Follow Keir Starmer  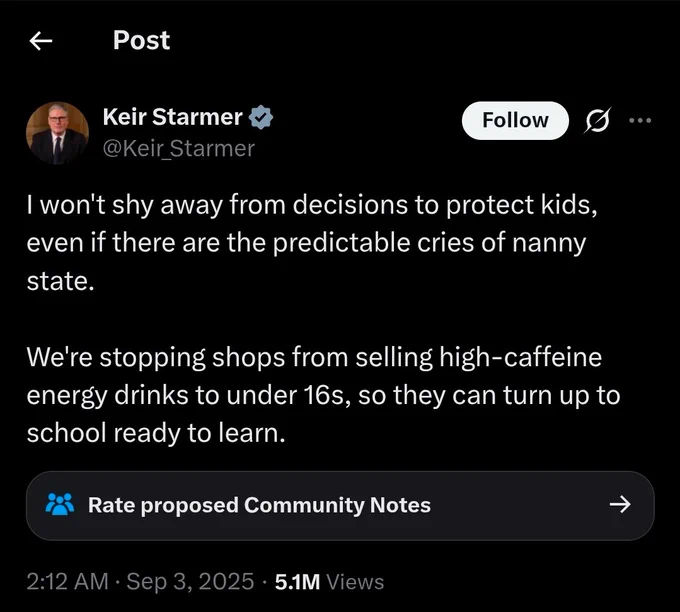point(515,120)
